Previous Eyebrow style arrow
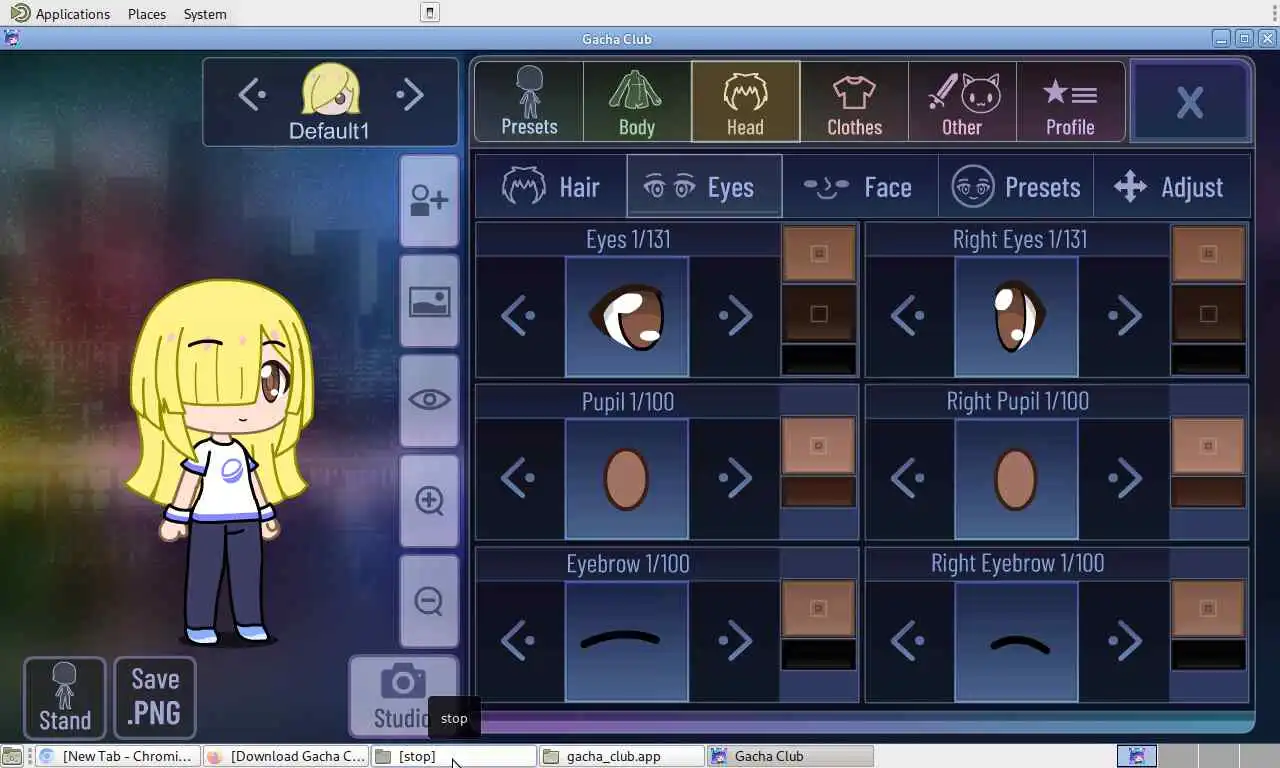Image resolution: width=1280 pixels, height=768 pixels. coord(519,640)
